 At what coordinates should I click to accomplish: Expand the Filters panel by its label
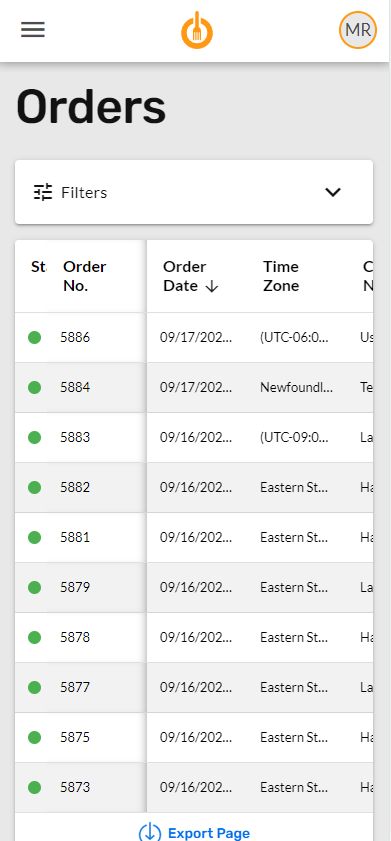click(x=84, y=193)
